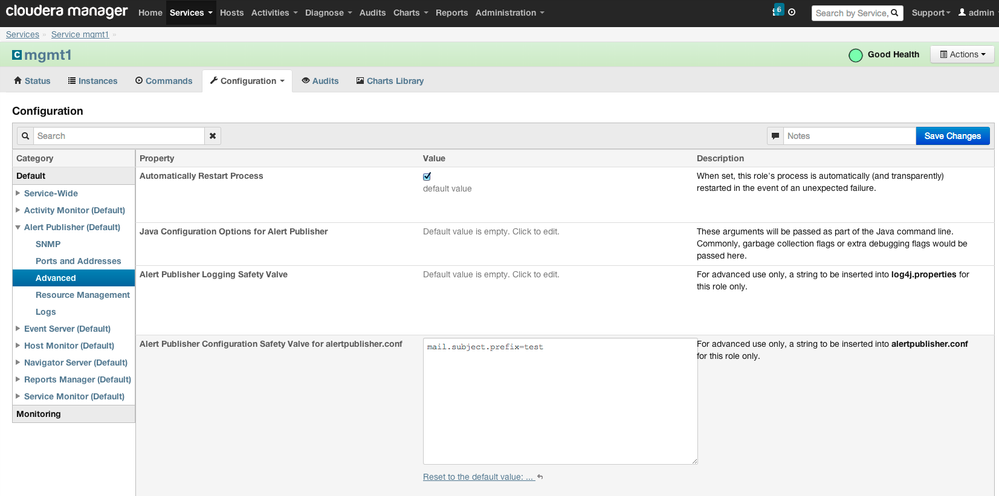Click the configuration Search input field
This screenshot has height=496, width=999.
click(118, 136)
